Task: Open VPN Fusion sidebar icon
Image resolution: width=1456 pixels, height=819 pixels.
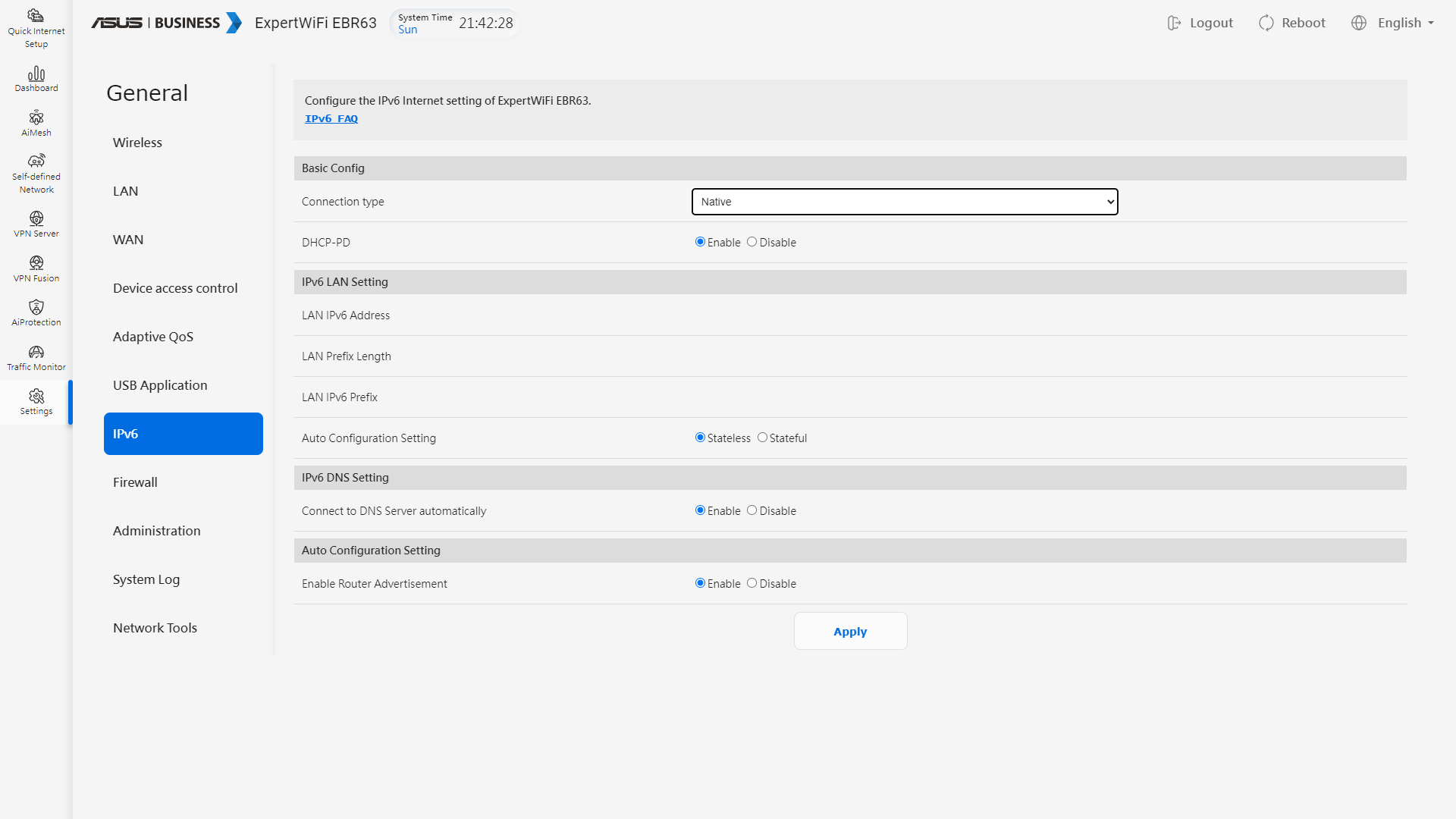Action: (x=36, y=264)
